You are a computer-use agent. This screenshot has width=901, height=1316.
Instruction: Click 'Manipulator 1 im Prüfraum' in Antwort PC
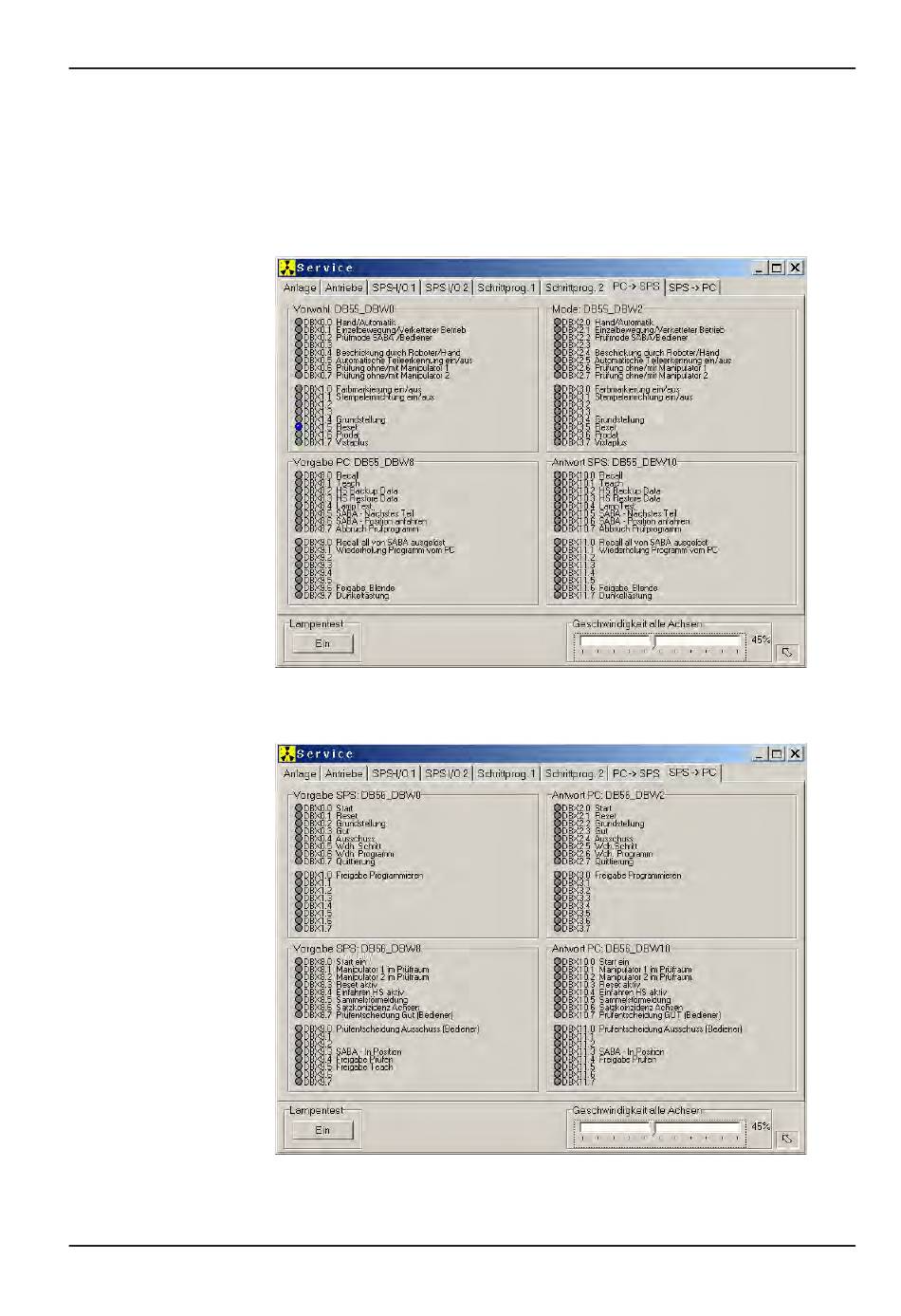click(646, 970)
